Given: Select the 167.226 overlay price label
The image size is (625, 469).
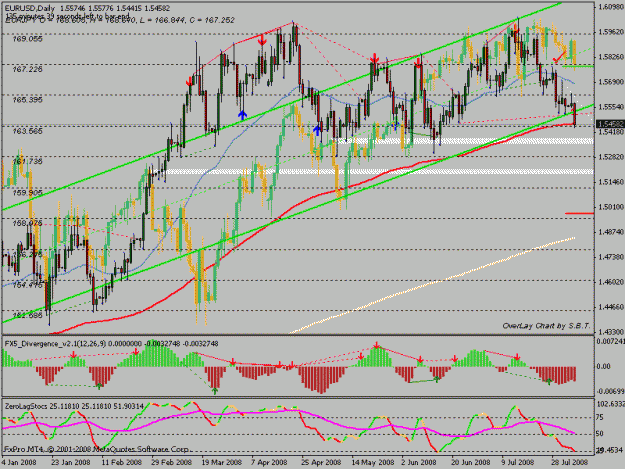Looking at the screenshot, I should click(28, 69).
